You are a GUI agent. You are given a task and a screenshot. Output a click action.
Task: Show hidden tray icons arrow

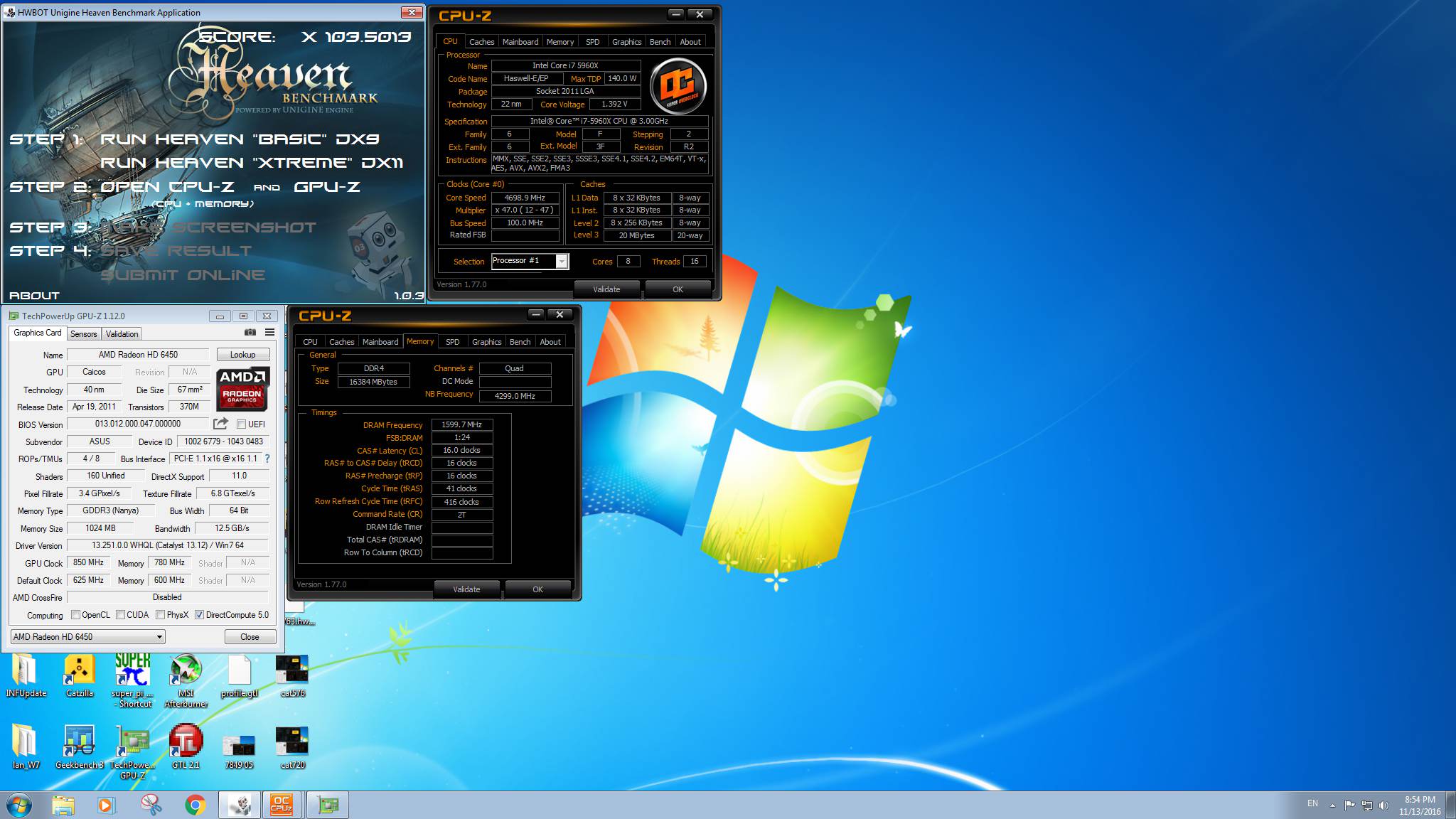[1332, 805]
